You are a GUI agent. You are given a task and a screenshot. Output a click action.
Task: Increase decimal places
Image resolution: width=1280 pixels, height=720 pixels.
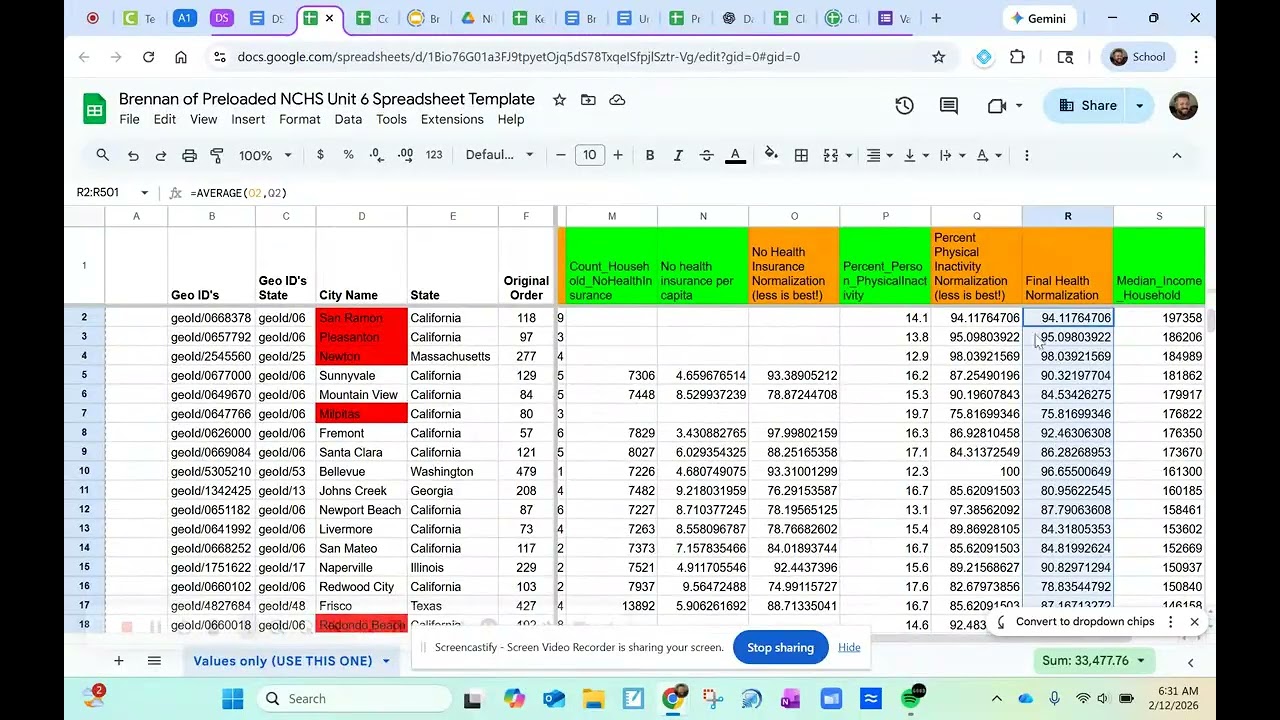pos(405,155)
